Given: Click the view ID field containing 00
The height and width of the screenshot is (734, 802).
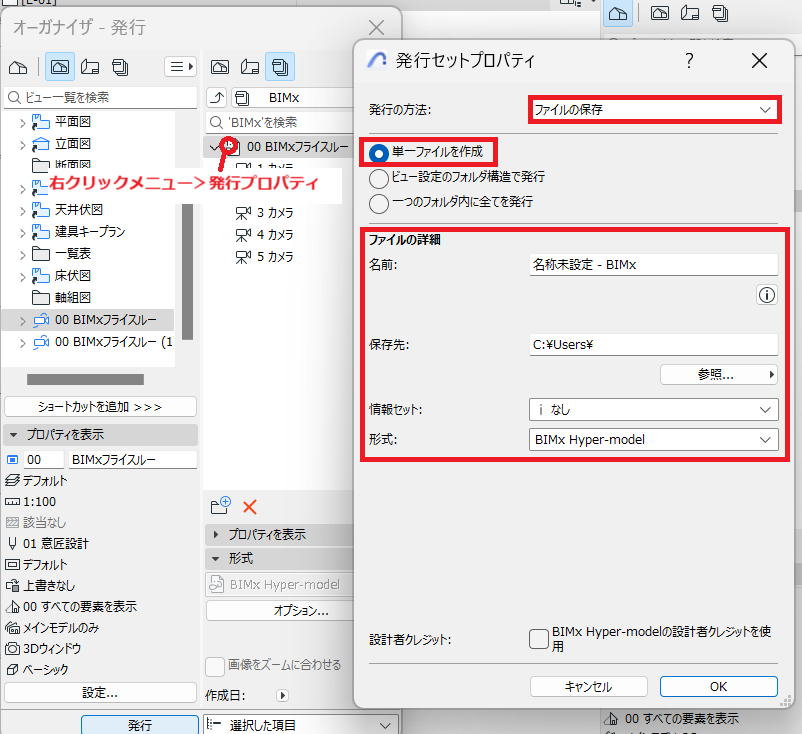Looking at the screenshot, I should [44, 460].
